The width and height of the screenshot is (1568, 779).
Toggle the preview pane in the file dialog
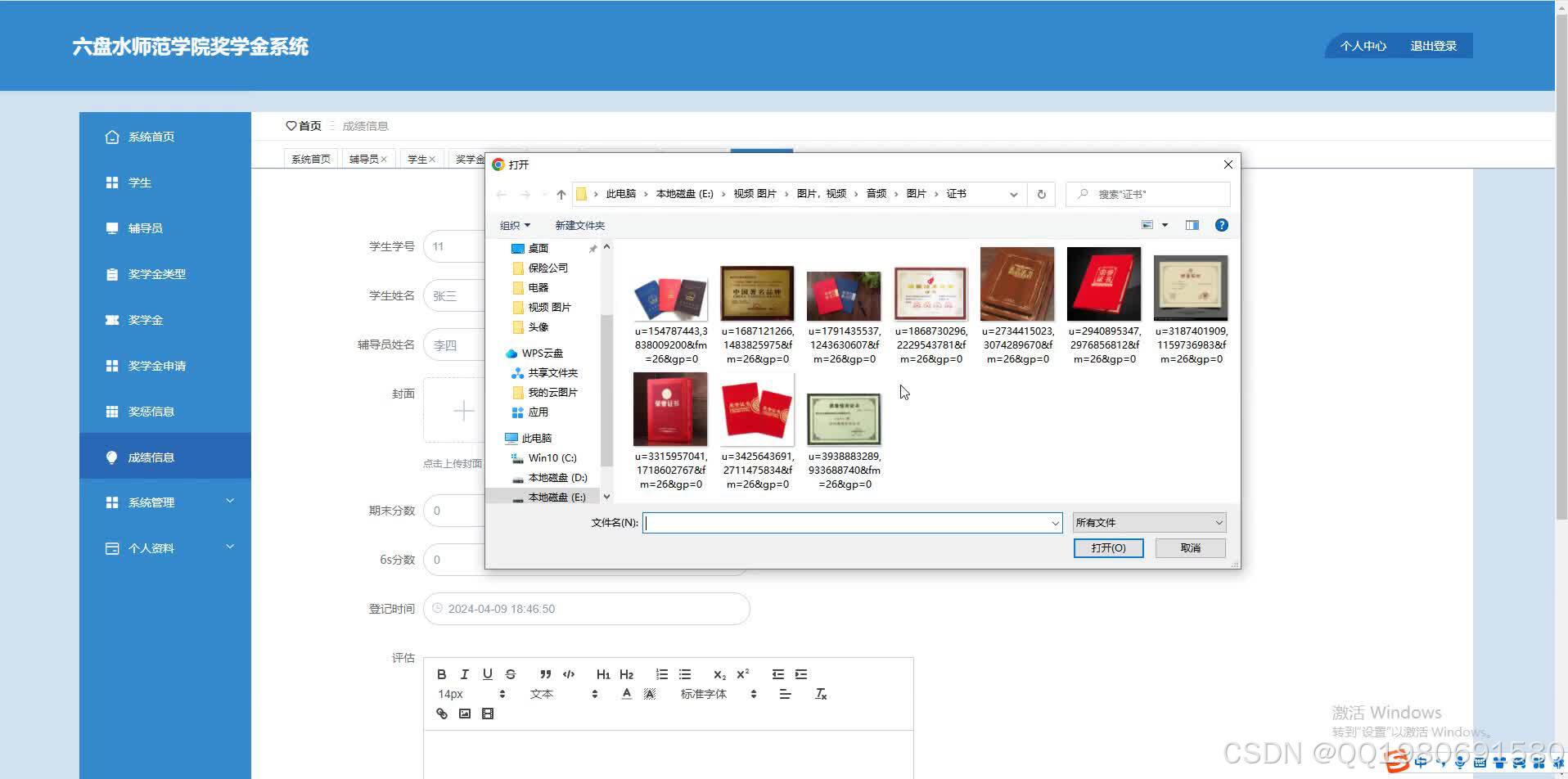(x=1192, y=225)
